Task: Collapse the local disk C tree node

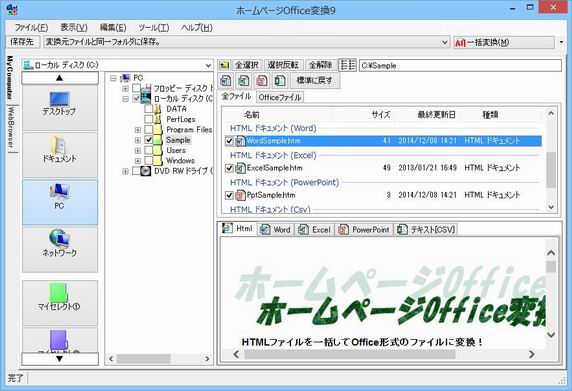Action: (125, 98)
